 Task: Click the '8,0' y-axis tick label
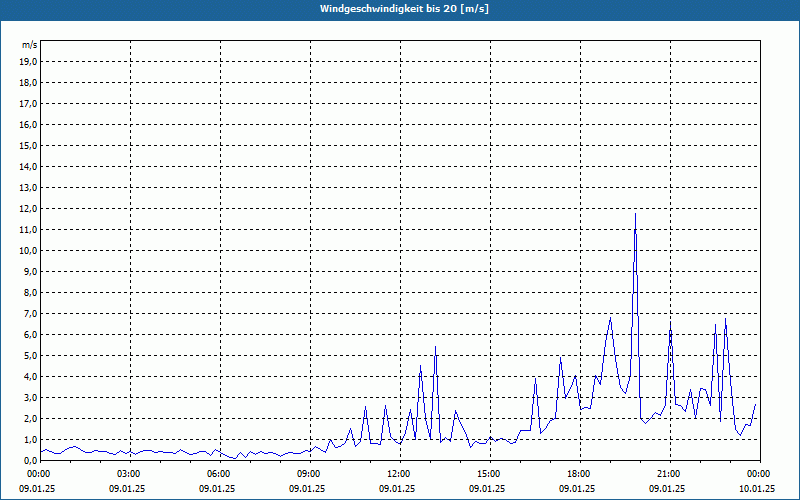(30, 292)
